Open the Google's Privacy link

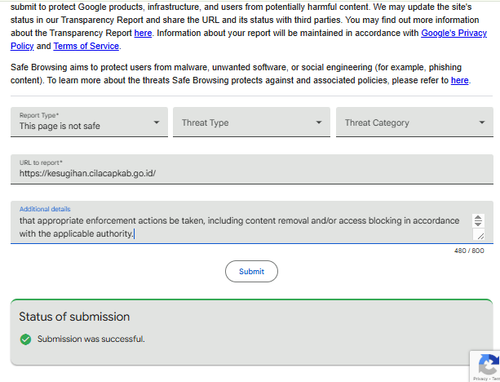[454, 33]
